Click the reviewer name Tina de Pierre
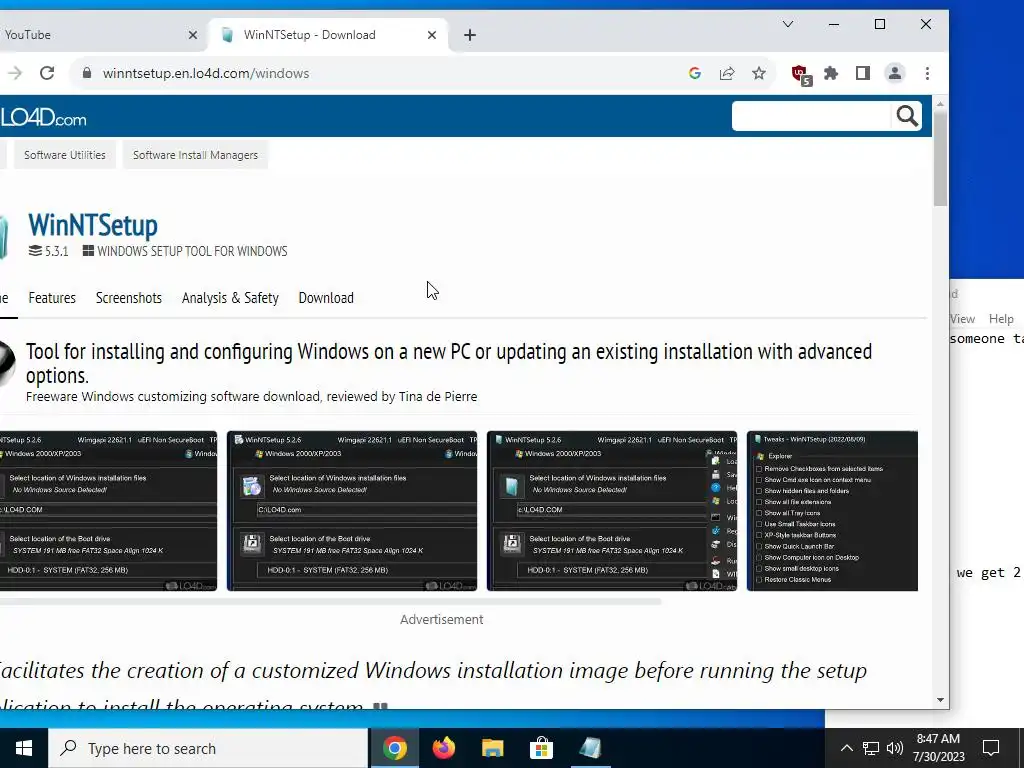Screen dimensions: 1024x768 (438, 396)
